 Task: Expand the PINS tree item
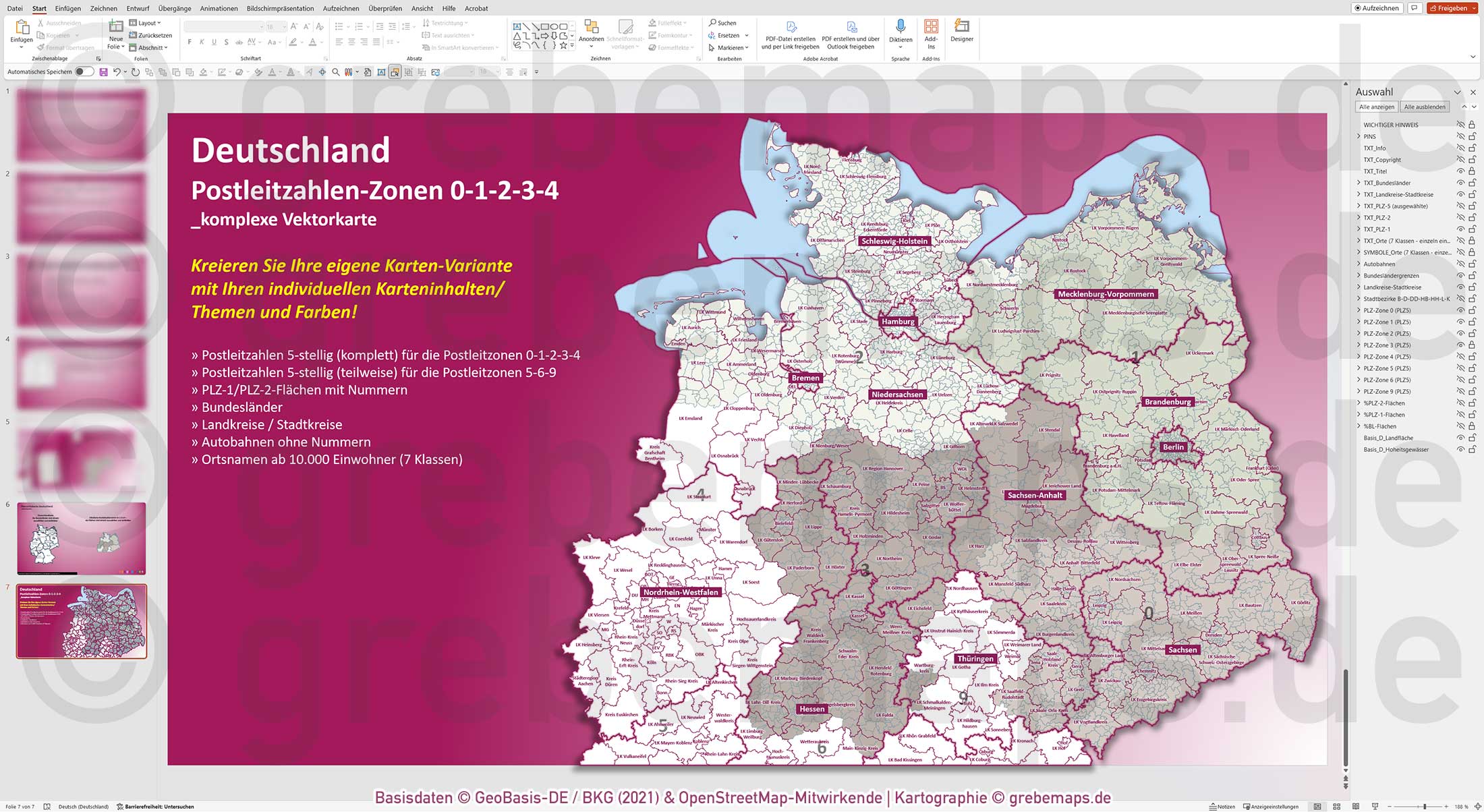(1358, 136)
